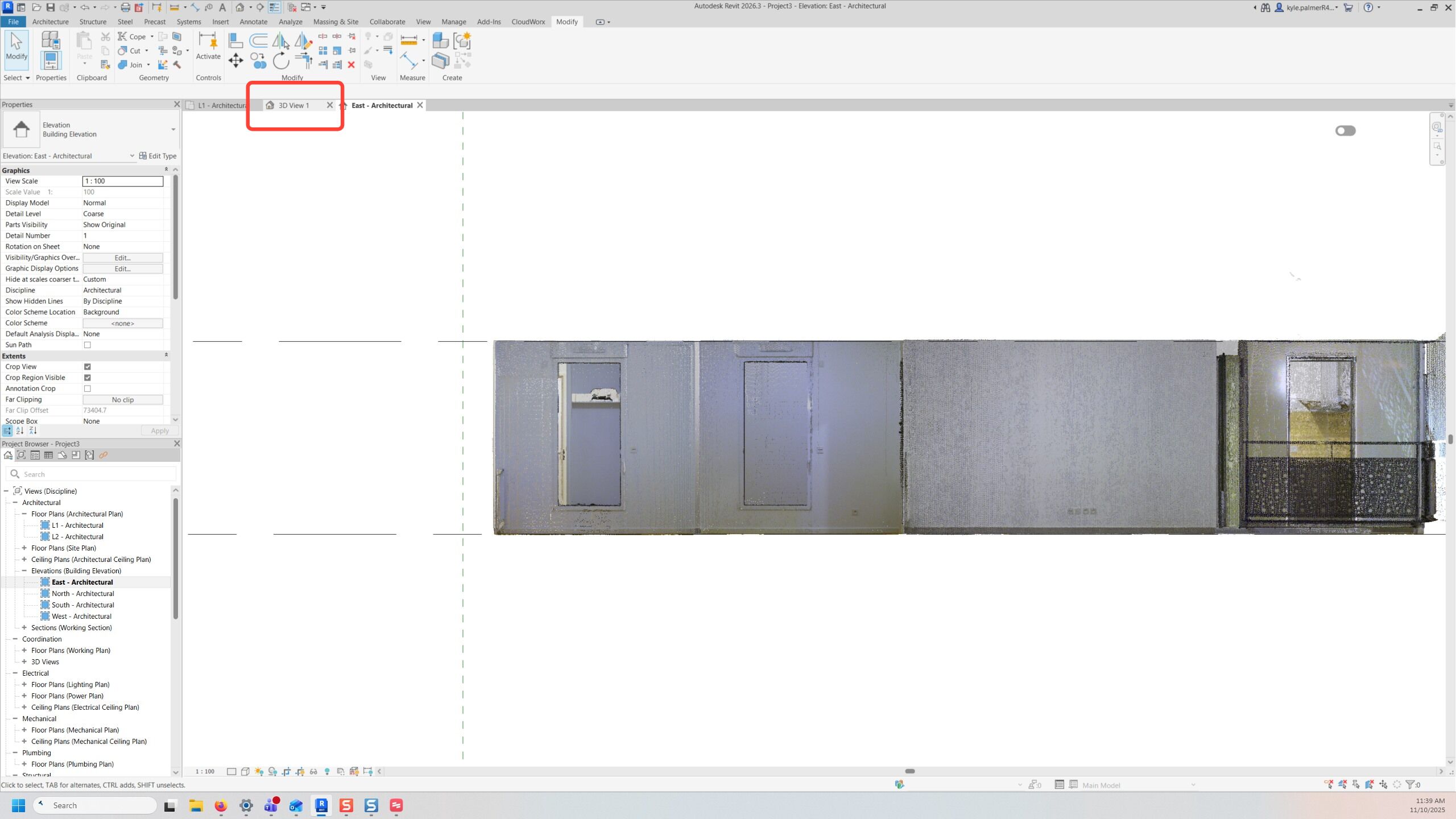The width and height of the screenshot is (1456, 819).
Task: Click the red Delete X icon
Action: tap(351, 65)
